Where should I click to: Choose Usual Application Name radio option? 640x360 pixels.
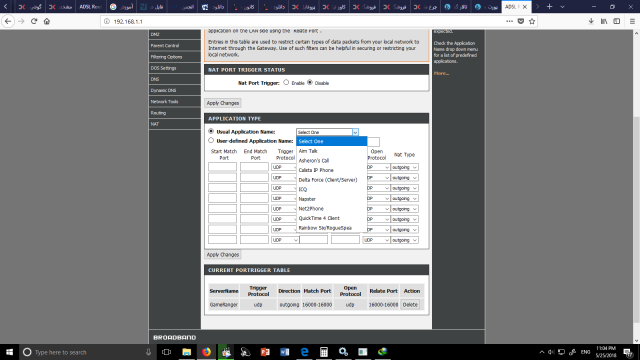tap(211, 131)
